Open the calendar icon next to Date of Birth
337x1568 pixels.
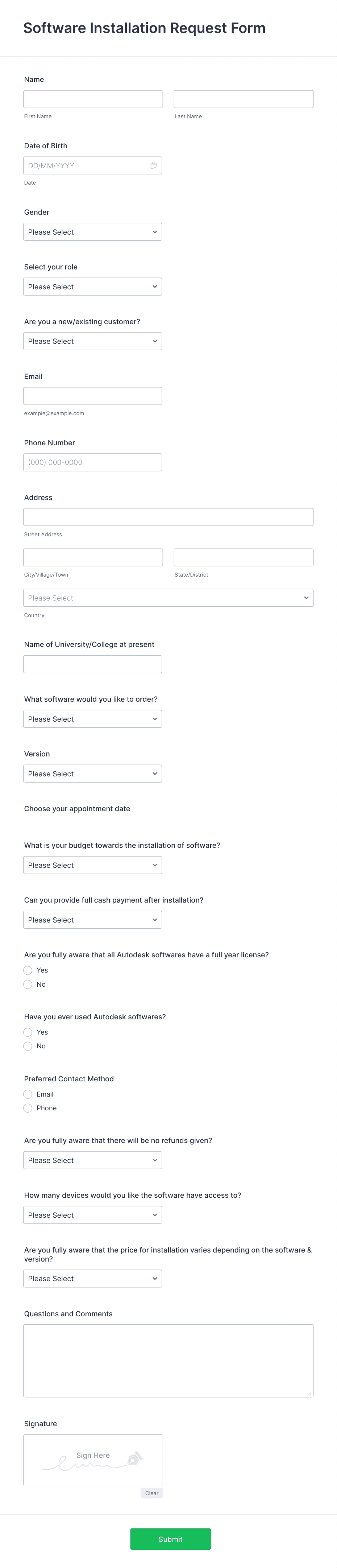(153, 165)
